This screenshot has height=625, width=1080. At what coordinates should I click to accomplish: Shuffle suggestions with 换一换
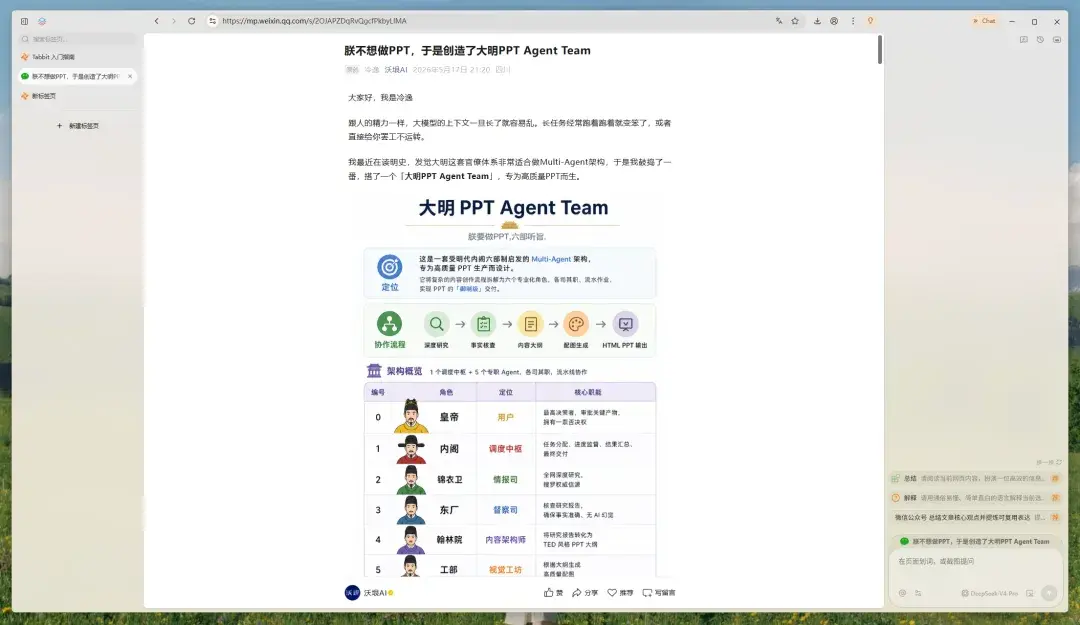(x=1048, y=462)
